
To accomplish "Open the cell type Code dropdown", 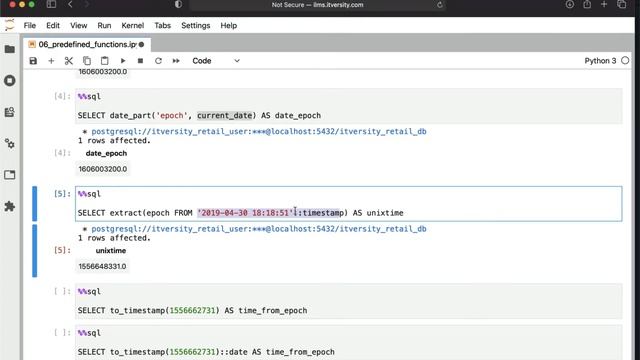I will coord(216,61).
